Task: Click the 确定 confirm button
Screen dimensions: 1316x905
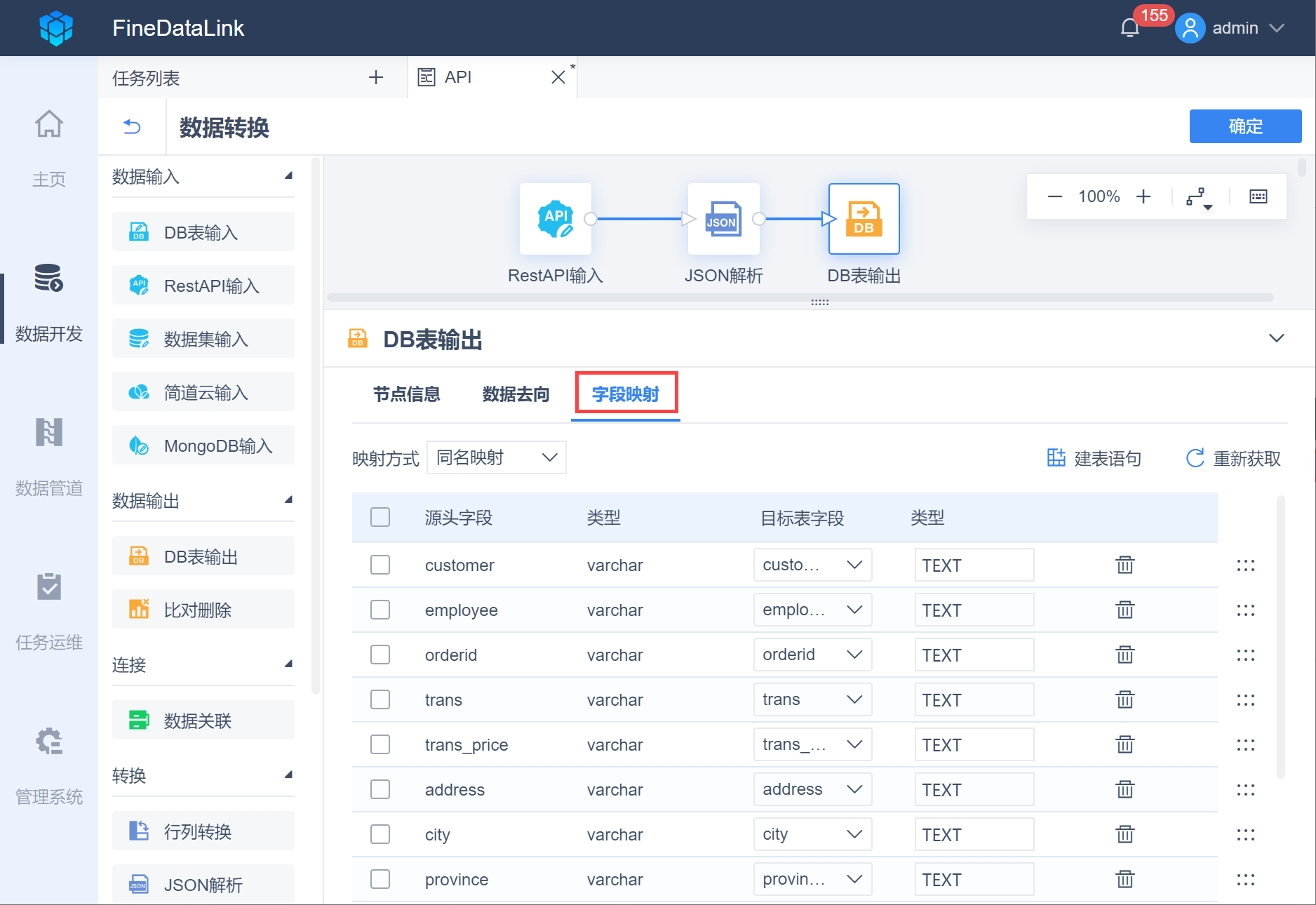Action: pyautogui.click(x=1246, y=126)
